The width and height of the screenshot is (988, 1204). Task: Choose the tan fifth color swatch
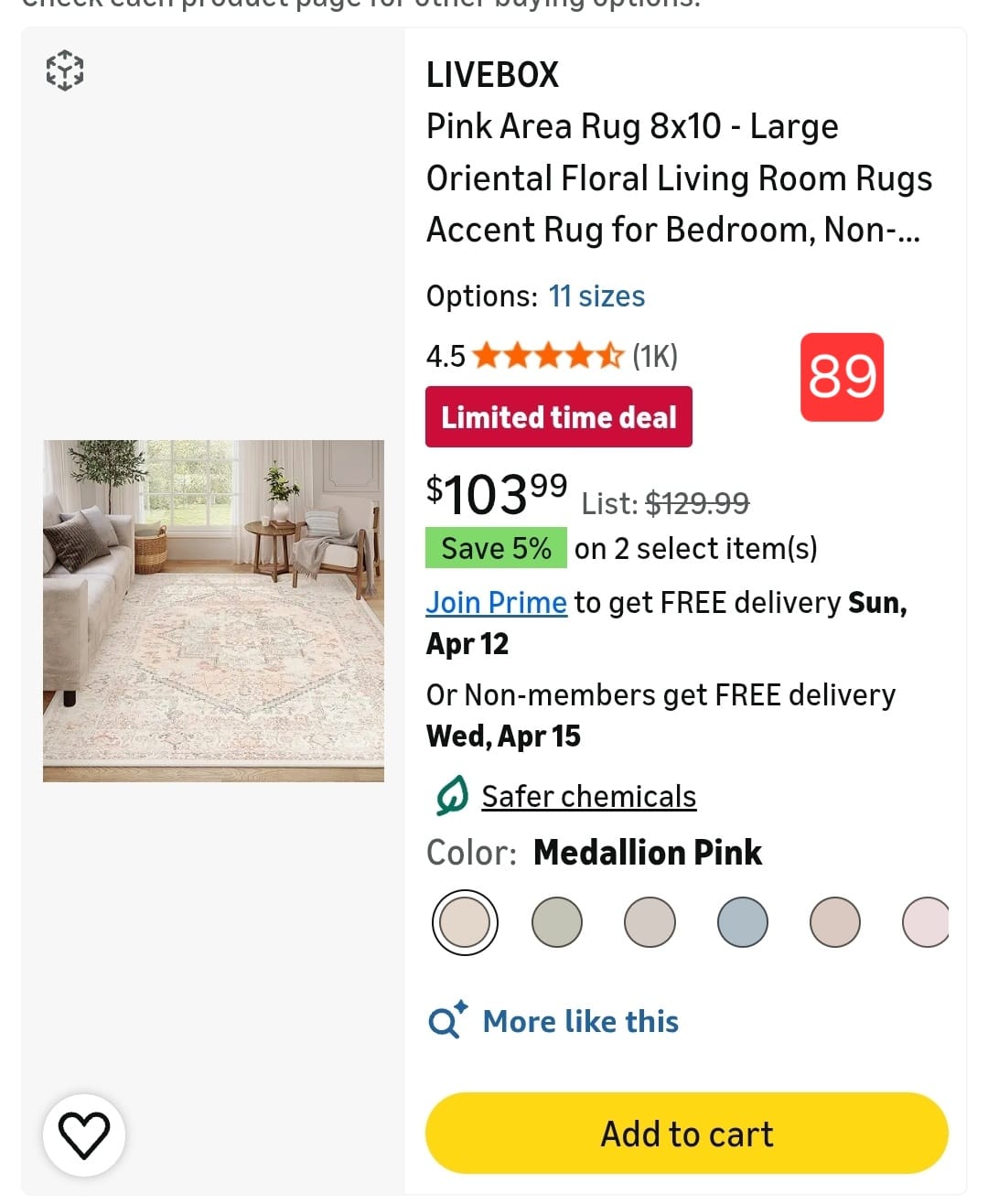[x=834, y=921]
